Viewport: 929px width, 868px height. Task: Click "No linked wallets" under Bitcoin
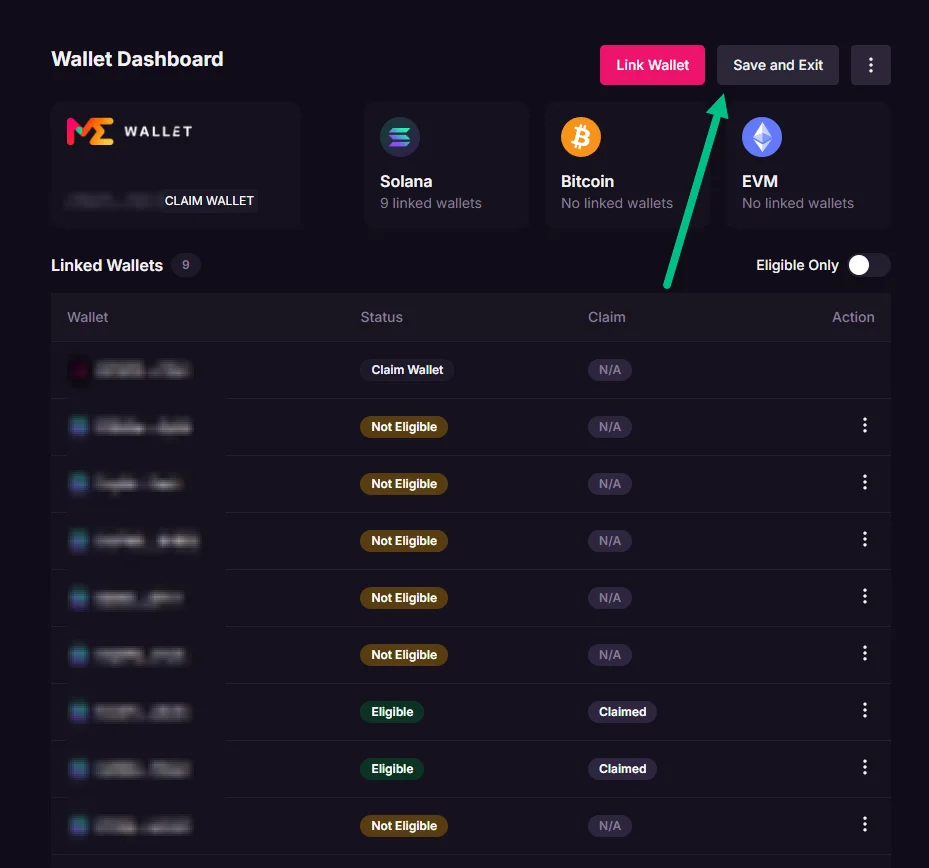click(x=617, y=203)
